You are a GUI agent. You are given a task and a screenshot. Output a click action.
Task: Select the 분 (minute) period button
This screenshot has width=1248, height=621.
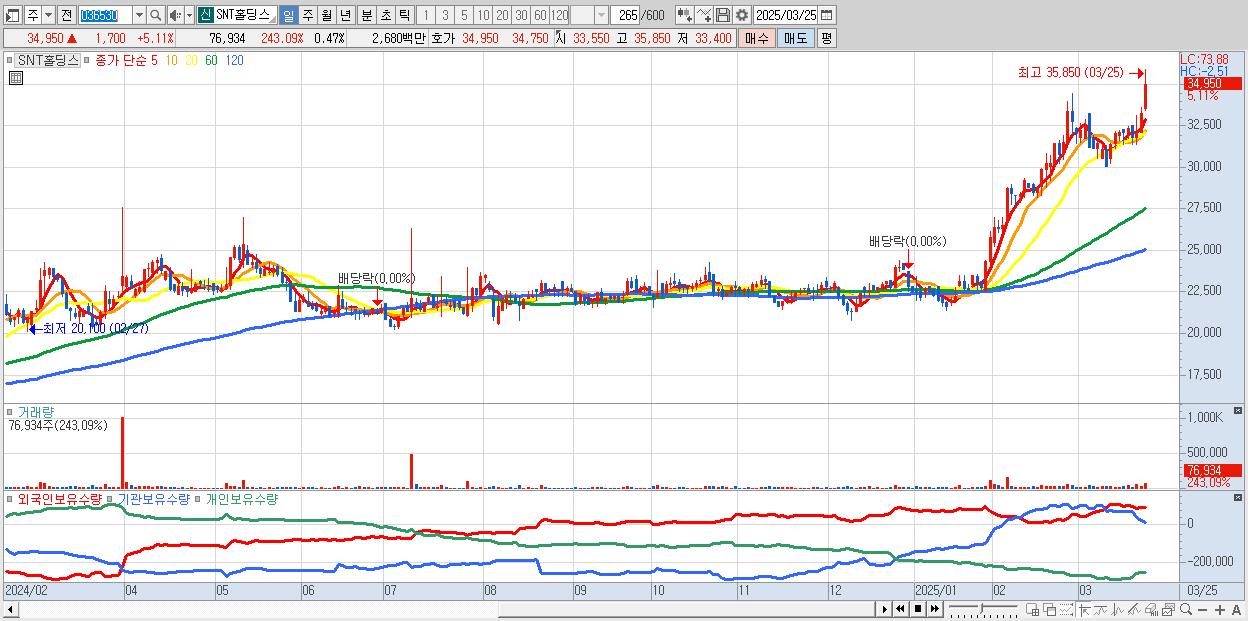(367, 15)
